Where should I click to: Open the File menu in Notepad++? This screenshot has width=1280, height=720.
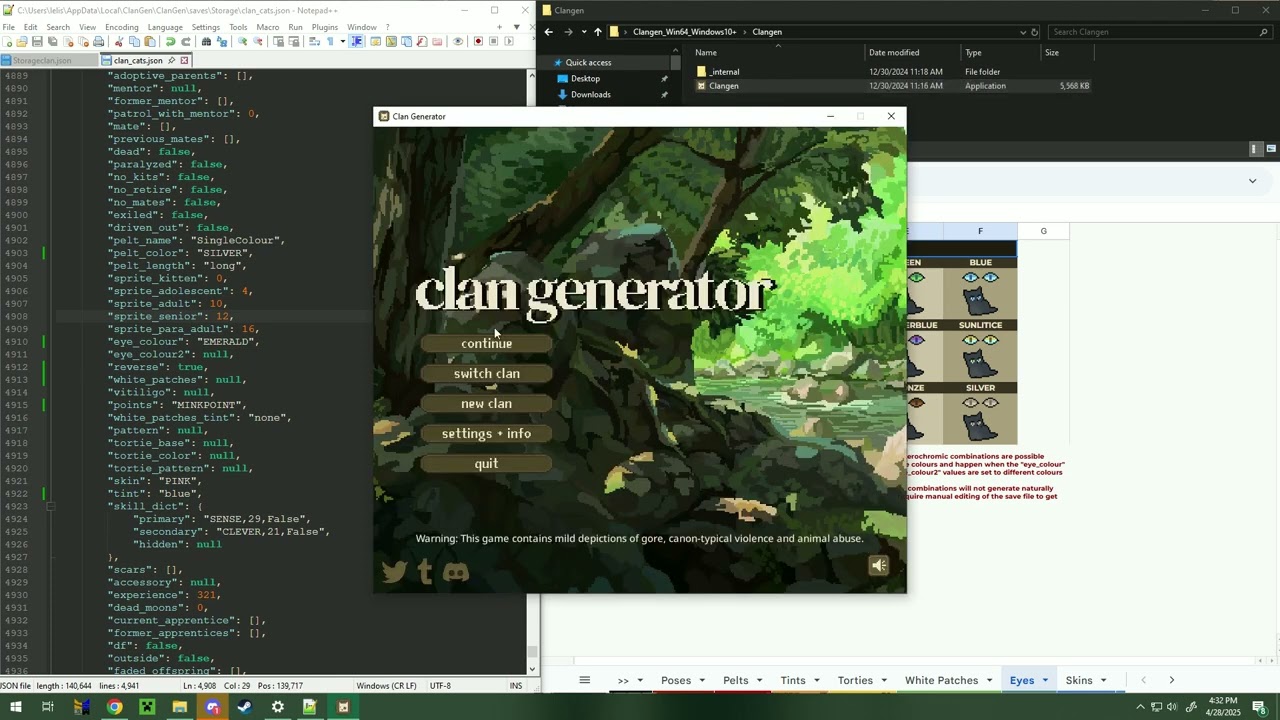pos(8,27)
